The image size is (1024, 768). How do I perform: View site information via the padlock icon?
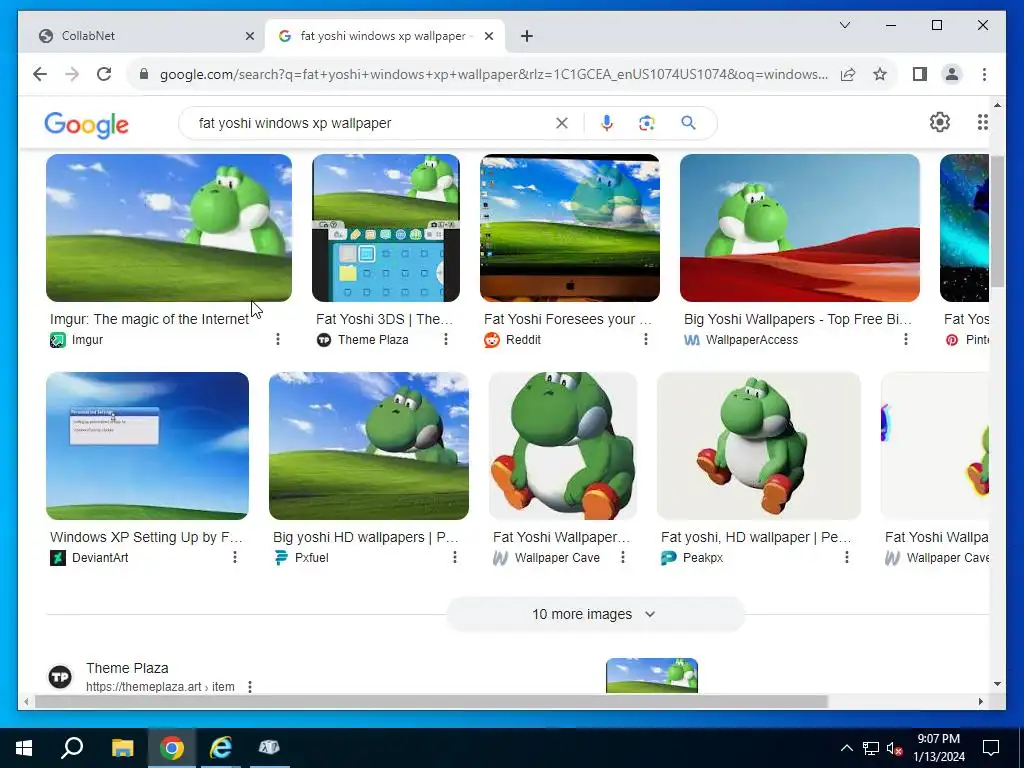144,74
